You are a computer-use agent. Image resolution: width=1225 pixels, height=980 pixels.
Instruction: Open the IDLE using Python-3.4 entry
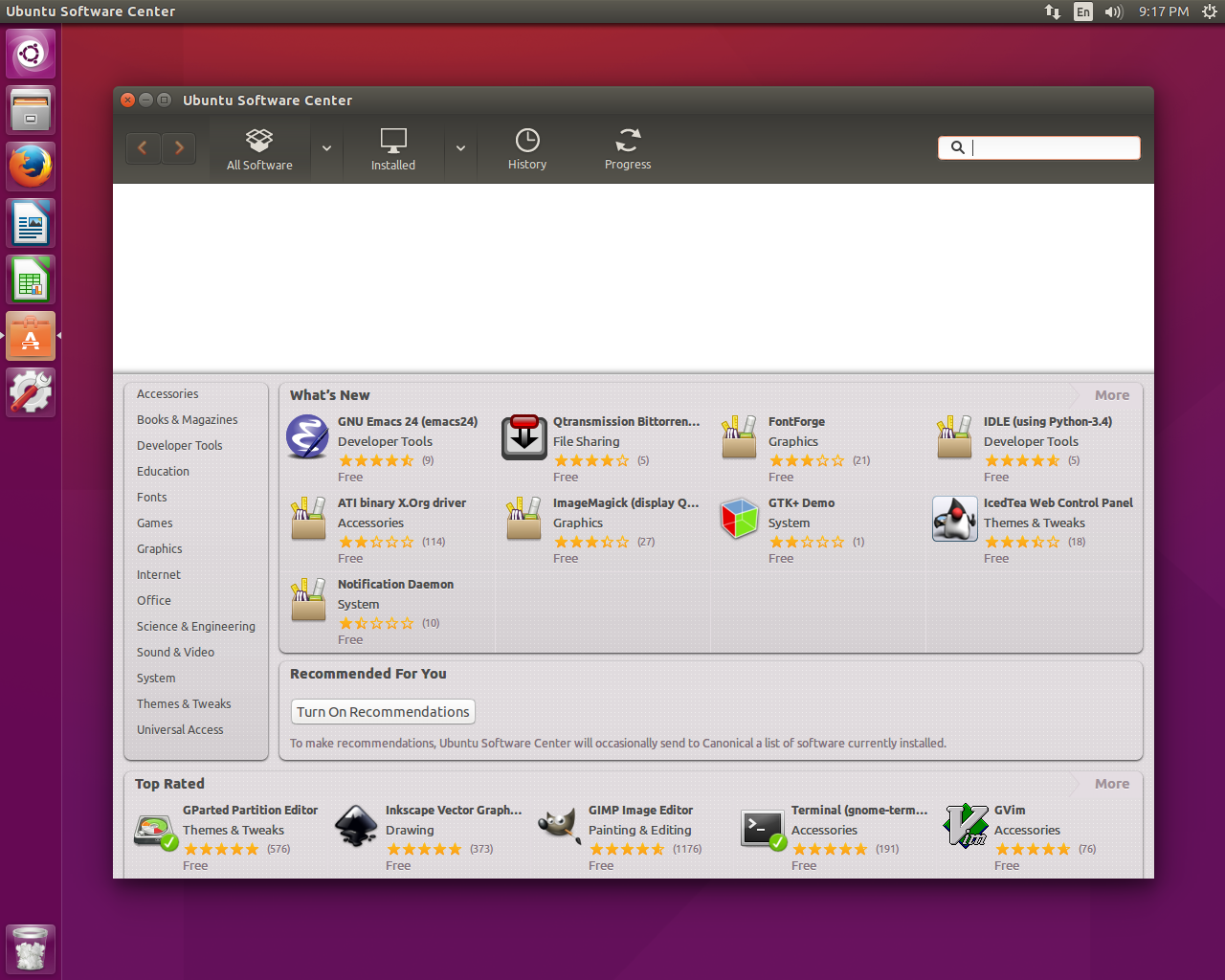(1034, 449)
